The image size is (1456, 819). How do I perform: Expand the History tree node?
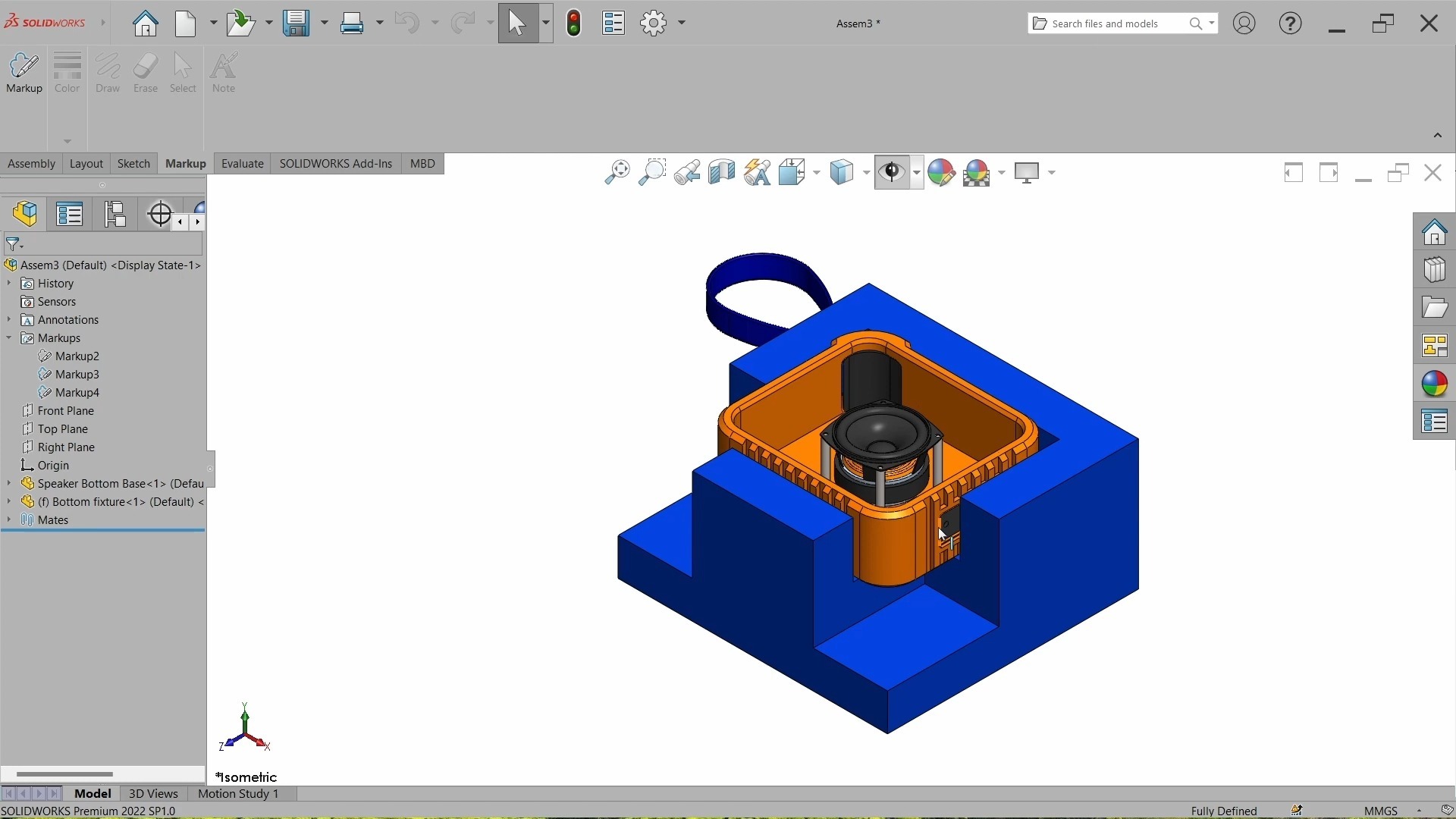click(9, 284)
